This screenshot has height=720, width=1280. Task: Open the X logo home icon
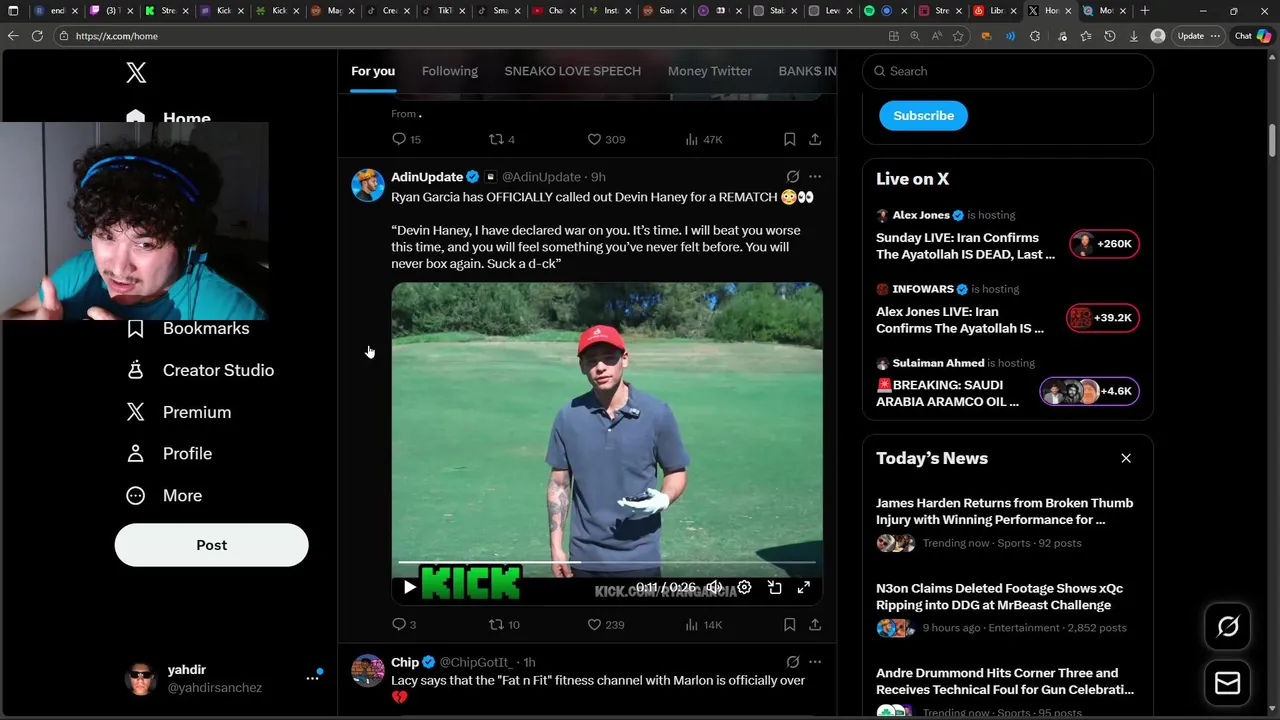136,72
